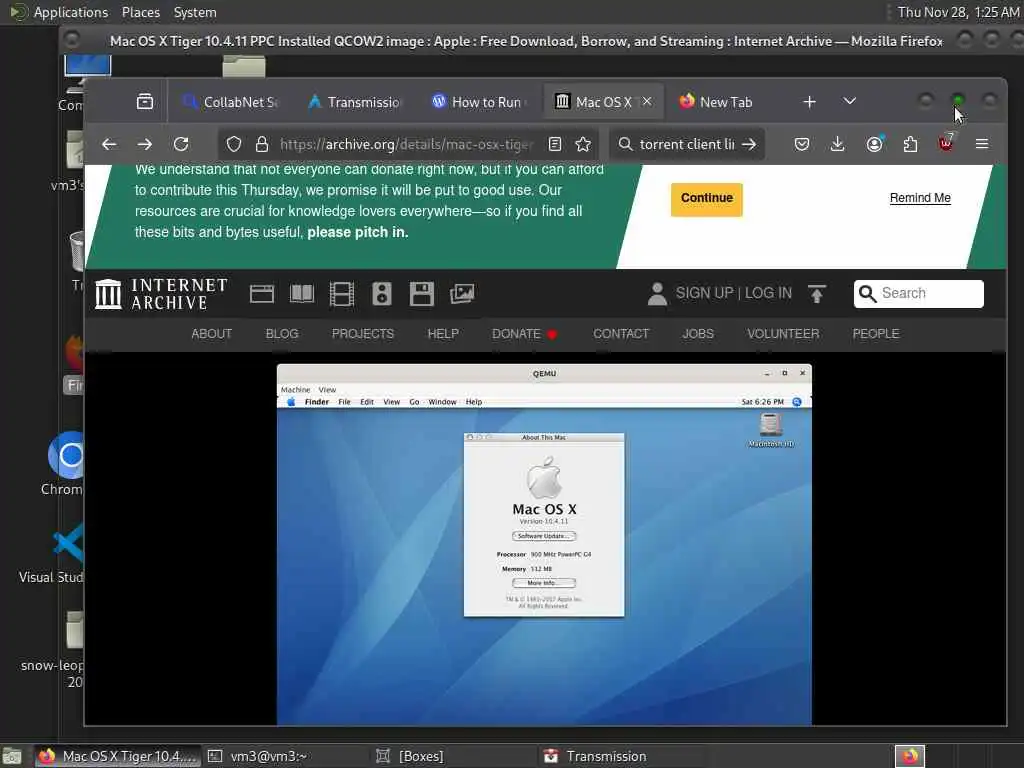This screenshot has height=768, width=1024.
Task: Click the show desktop icon in taskbar
Action: (x=12, y=756)
